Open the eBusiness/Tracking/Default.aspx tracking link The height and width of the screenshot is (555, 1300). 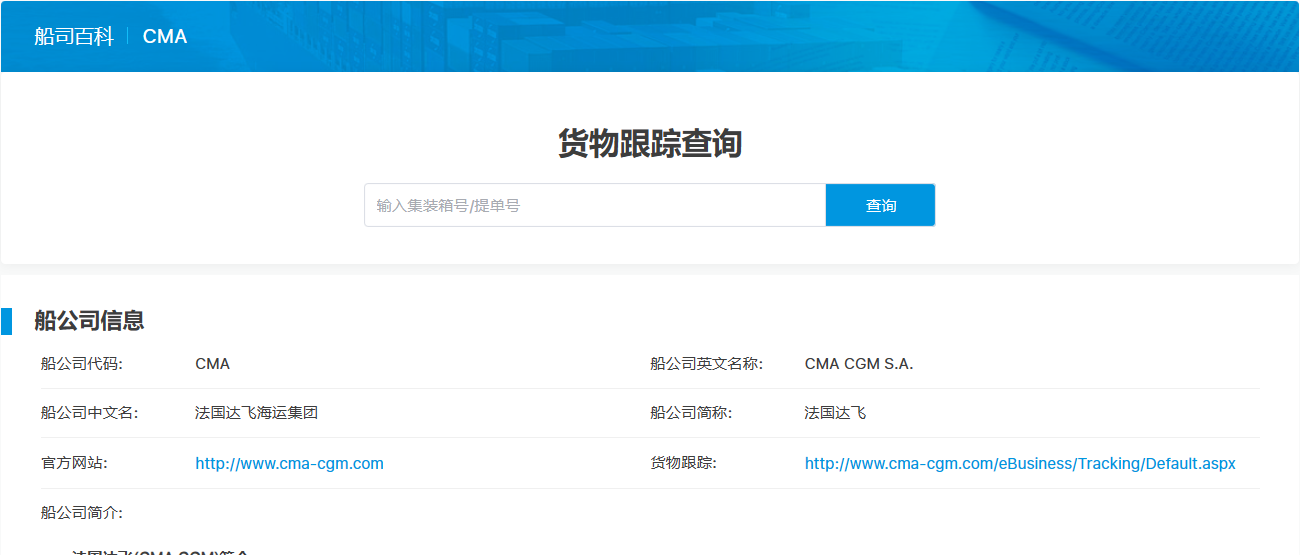(x=1020, y=464)
